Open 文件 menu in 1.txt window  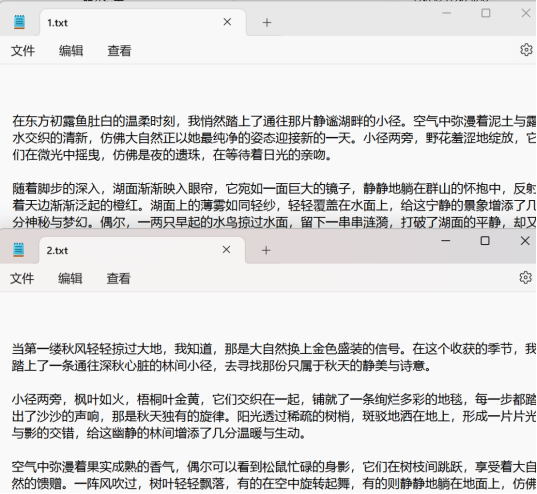point(23,51)
